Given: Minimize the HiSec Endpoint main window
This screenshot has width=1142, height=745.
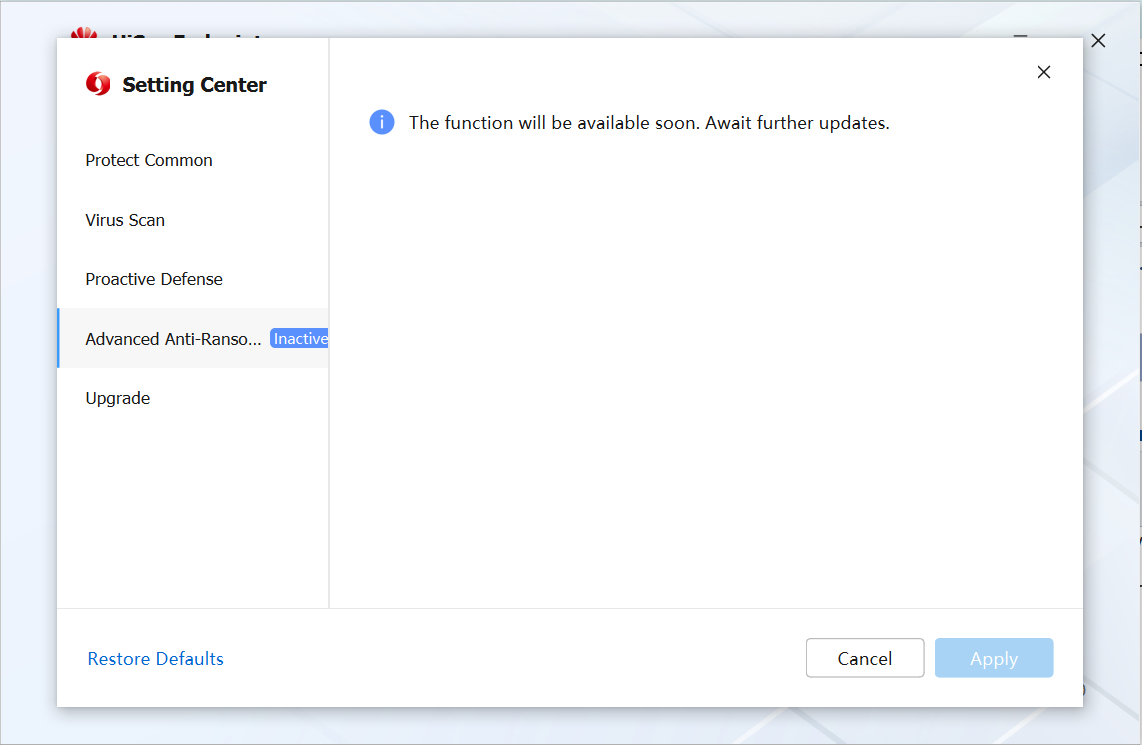Looking at the screenshot, I should click(x=1020, y=36).
